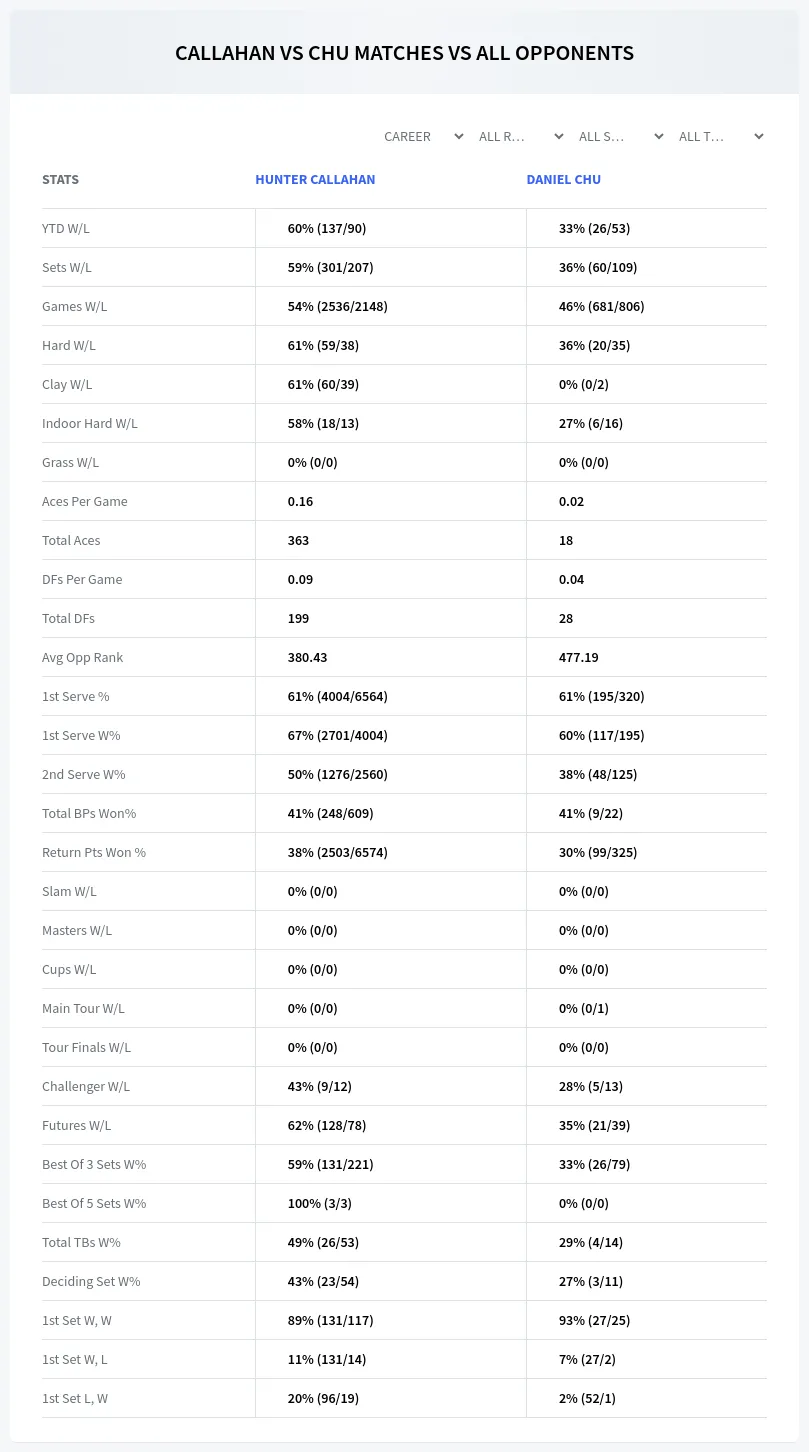This screenshot has width=809, height=1452.
Task: Click Callahan's Total Aces value 363
Action: 298,540
